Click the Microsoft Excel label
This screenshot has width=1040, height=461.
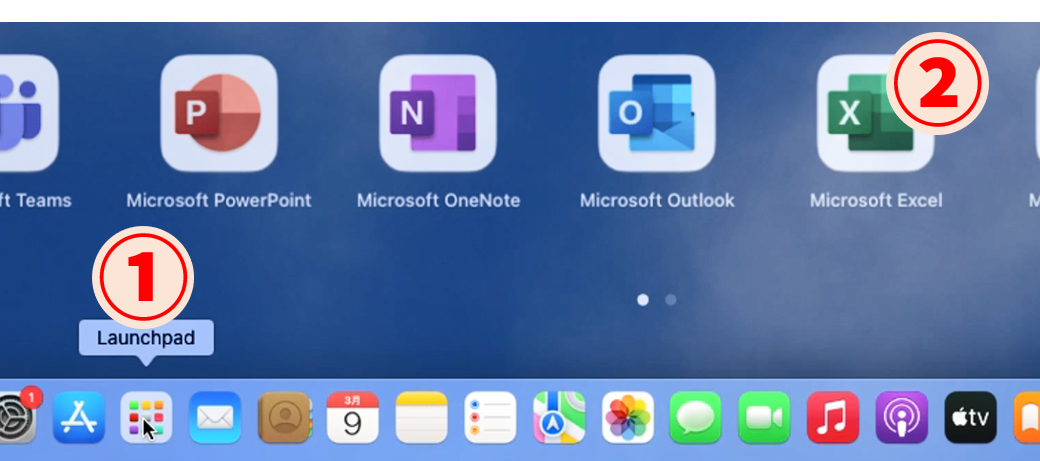click(x=876, y=200)
